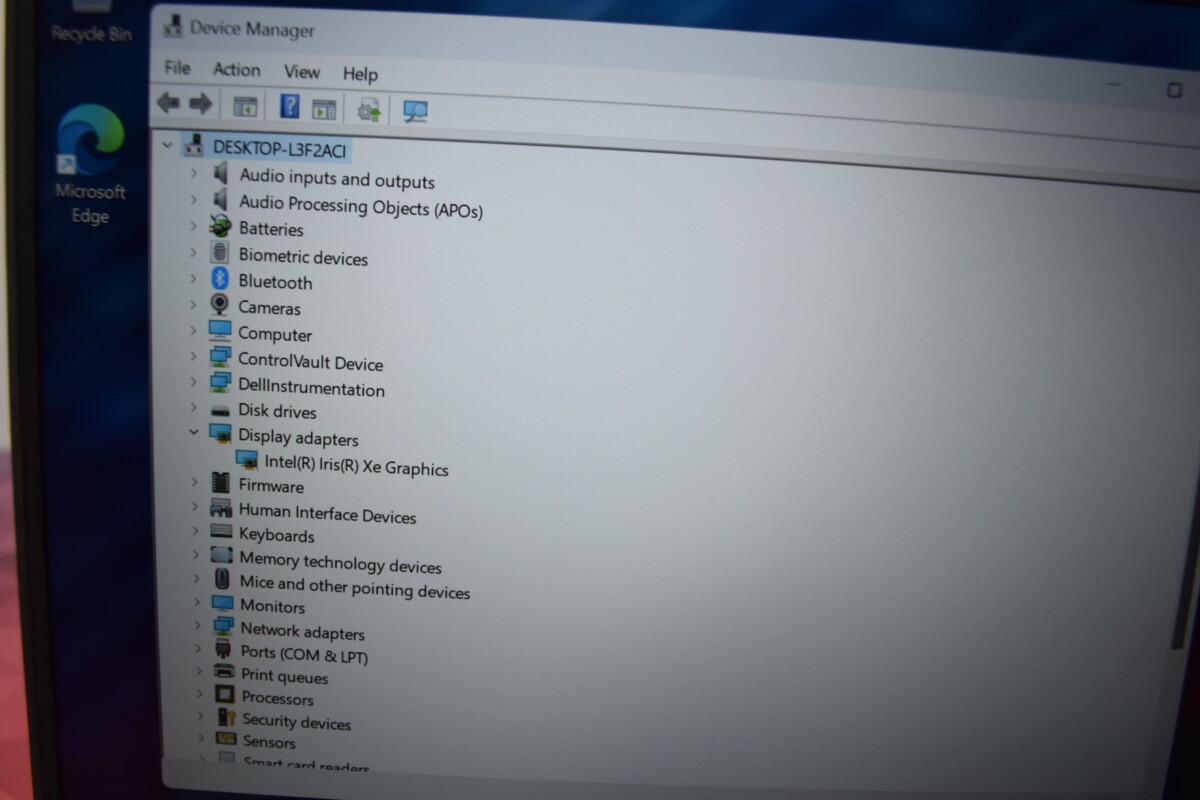Click the Back arrow toolbar icon
Image resolution: width=1200 pixels, height=800 pixels.
pos(168,102)
